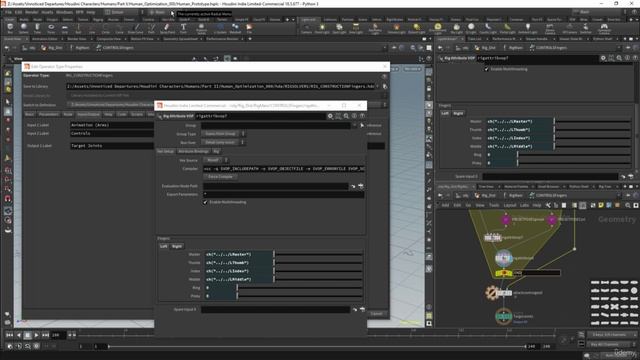Click Layout menu in network editor
The height and width of the screenshot is (360, 640).
509,205
